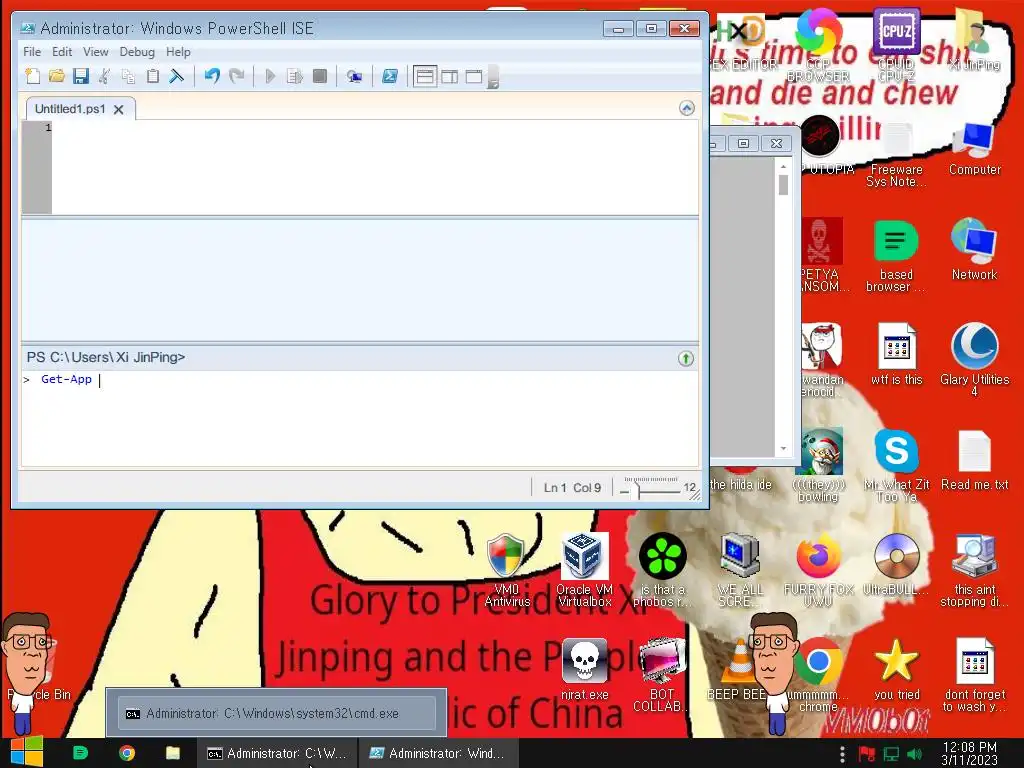Open 'wtf is this' desktop icon
This screenshot has height=768, width=1024.
click(896, 355)
